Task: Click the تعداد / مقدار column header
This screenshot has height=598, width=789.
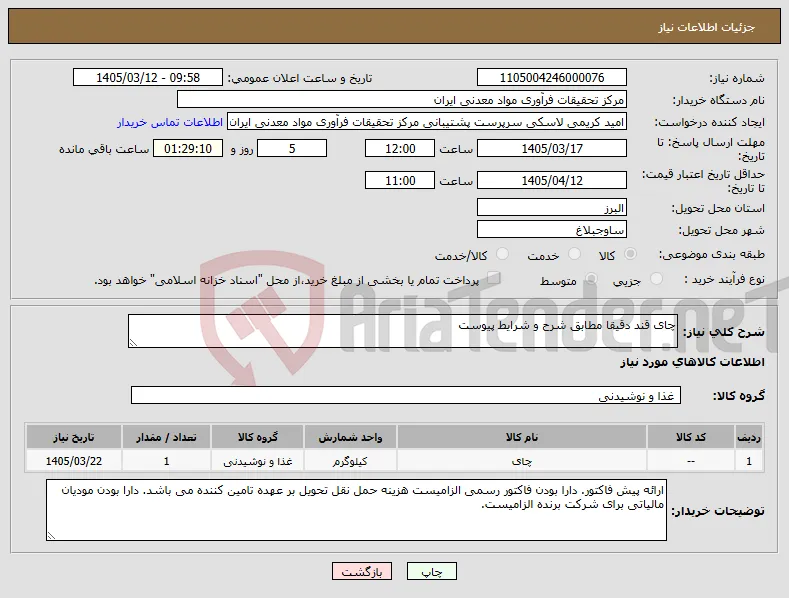Action: coord(166,437)
